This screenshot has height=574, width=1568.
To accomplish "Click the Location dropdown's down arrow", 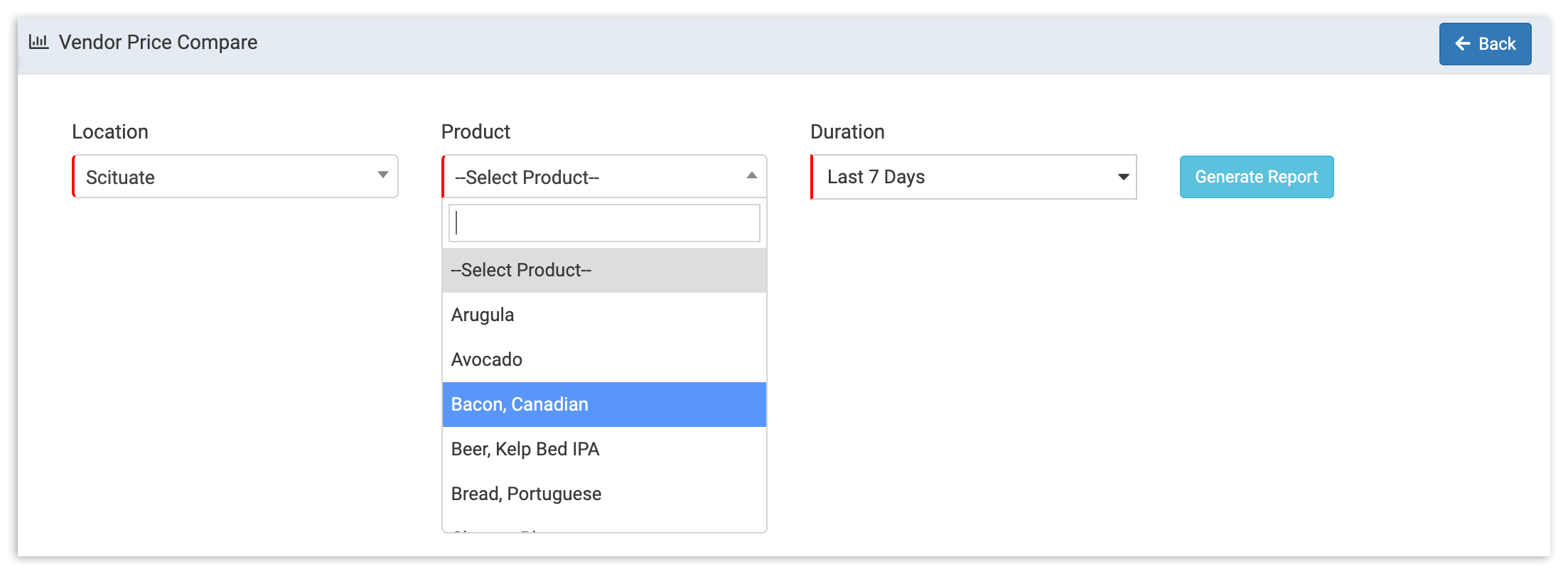I will (382, 175).
